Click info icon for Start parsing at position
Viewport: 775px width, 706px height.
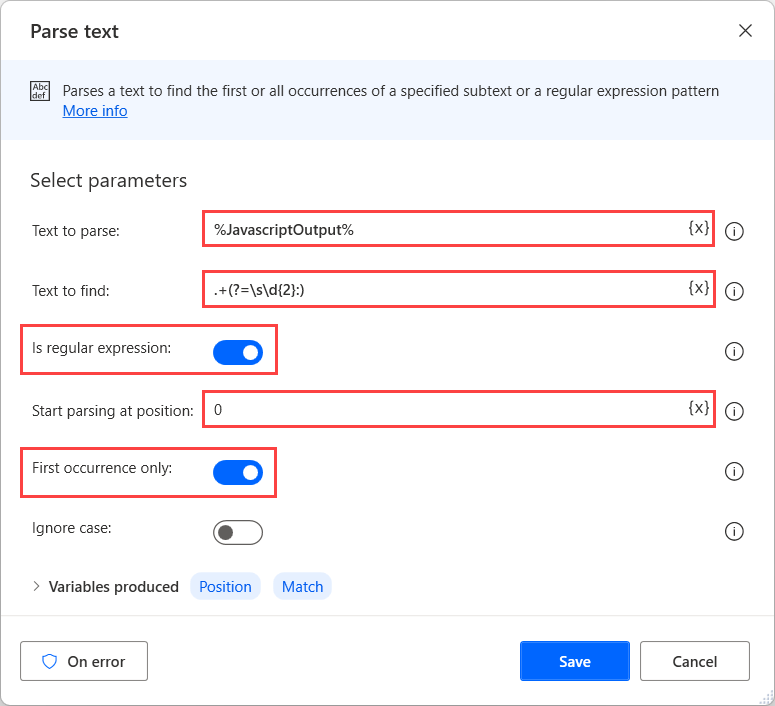point(734,411)
